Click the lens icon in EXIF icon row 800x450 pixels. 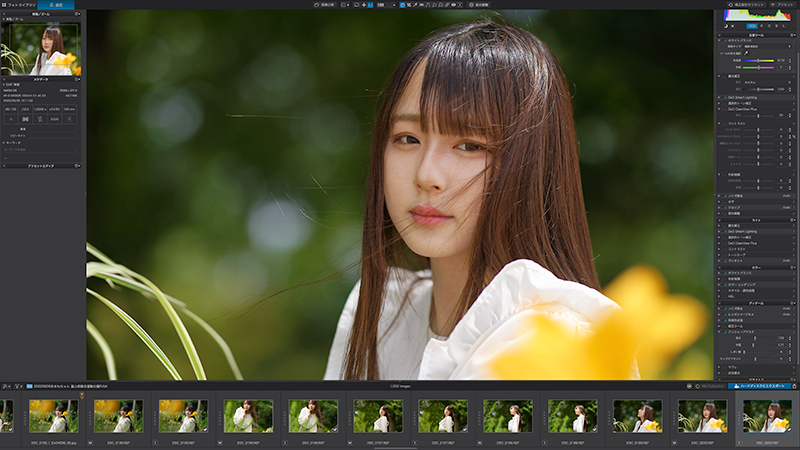tap(26, 119)
